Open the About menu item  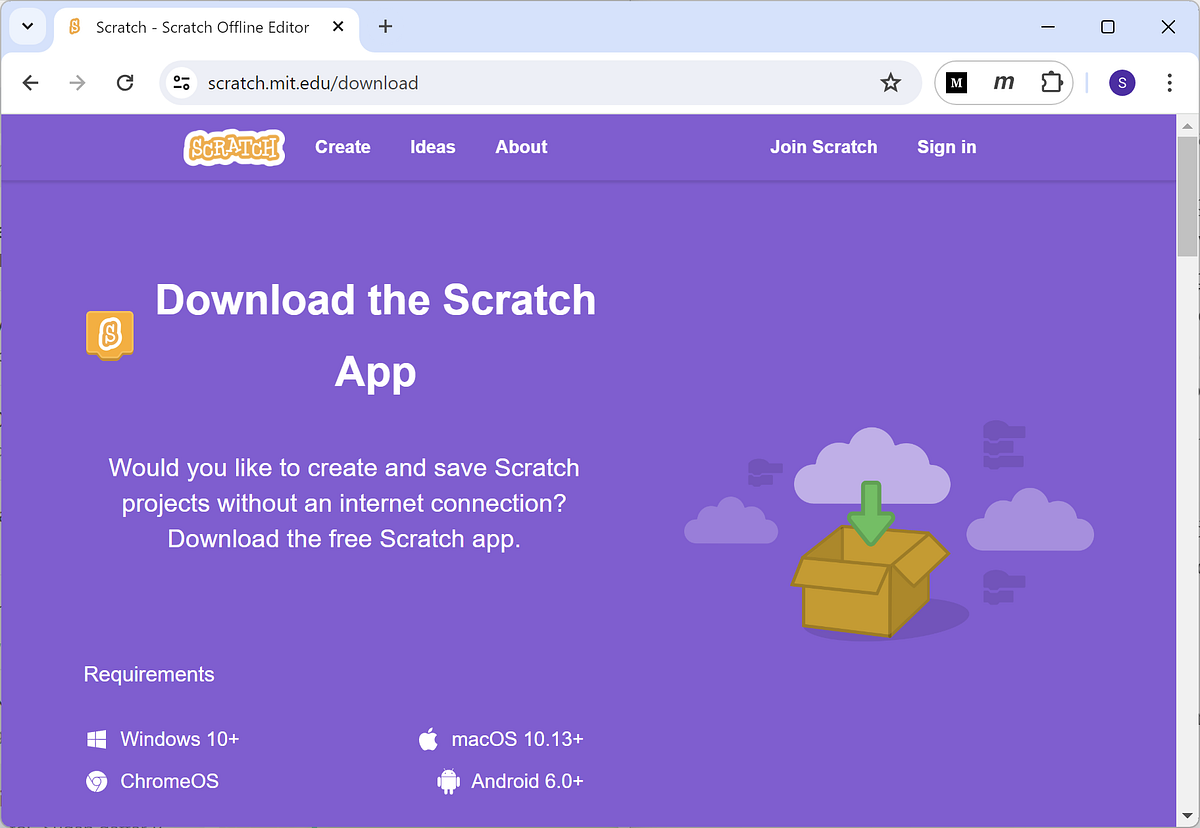521,147
